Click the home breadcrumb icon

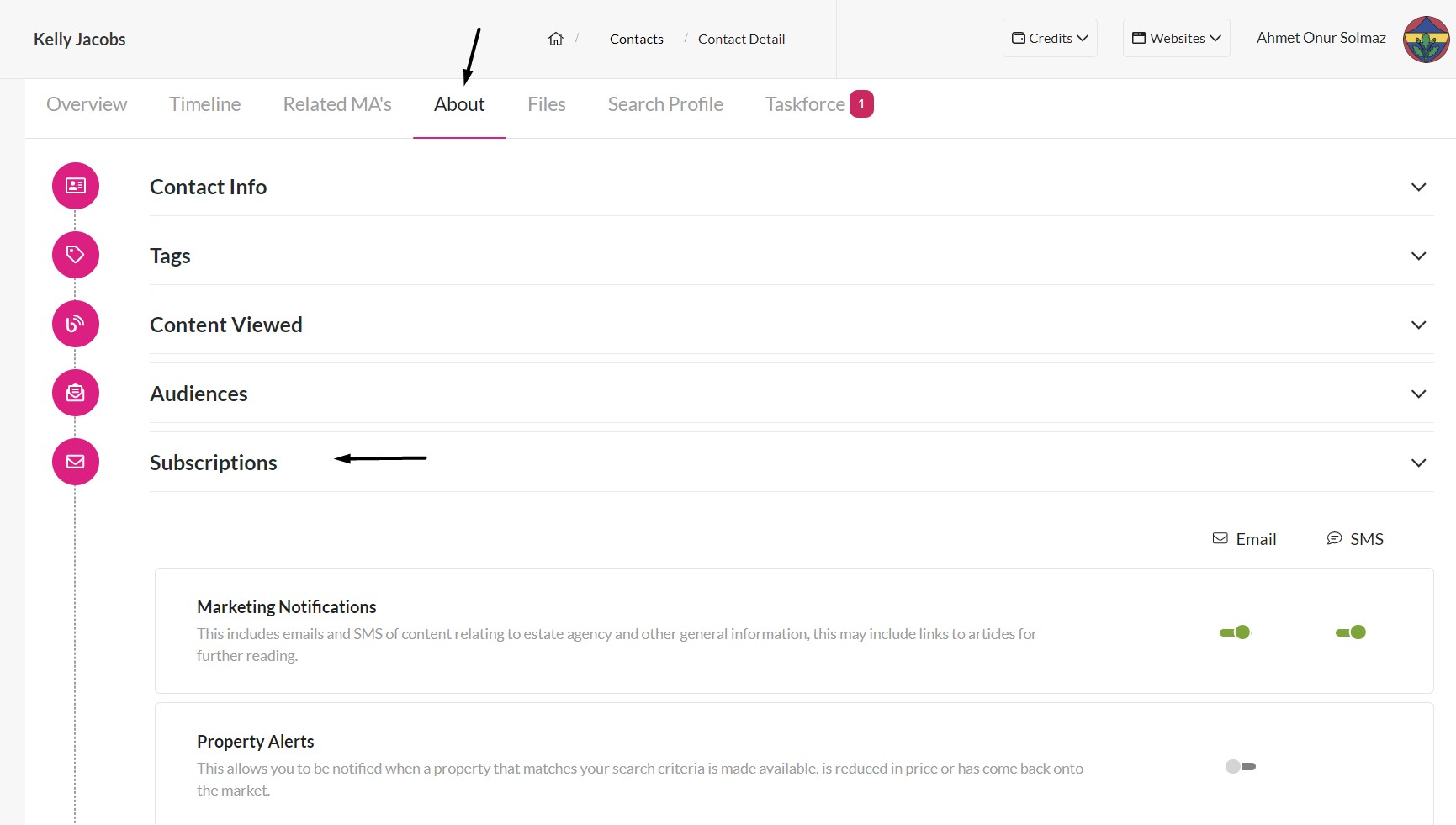point(555,39)
